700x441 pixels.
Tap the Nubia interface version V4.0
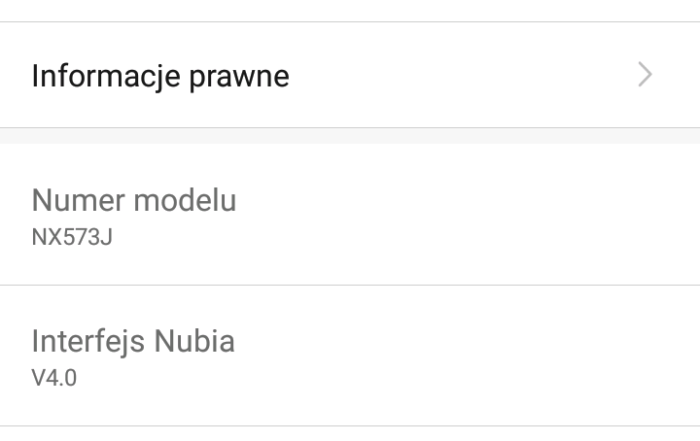tap(54, 379)
